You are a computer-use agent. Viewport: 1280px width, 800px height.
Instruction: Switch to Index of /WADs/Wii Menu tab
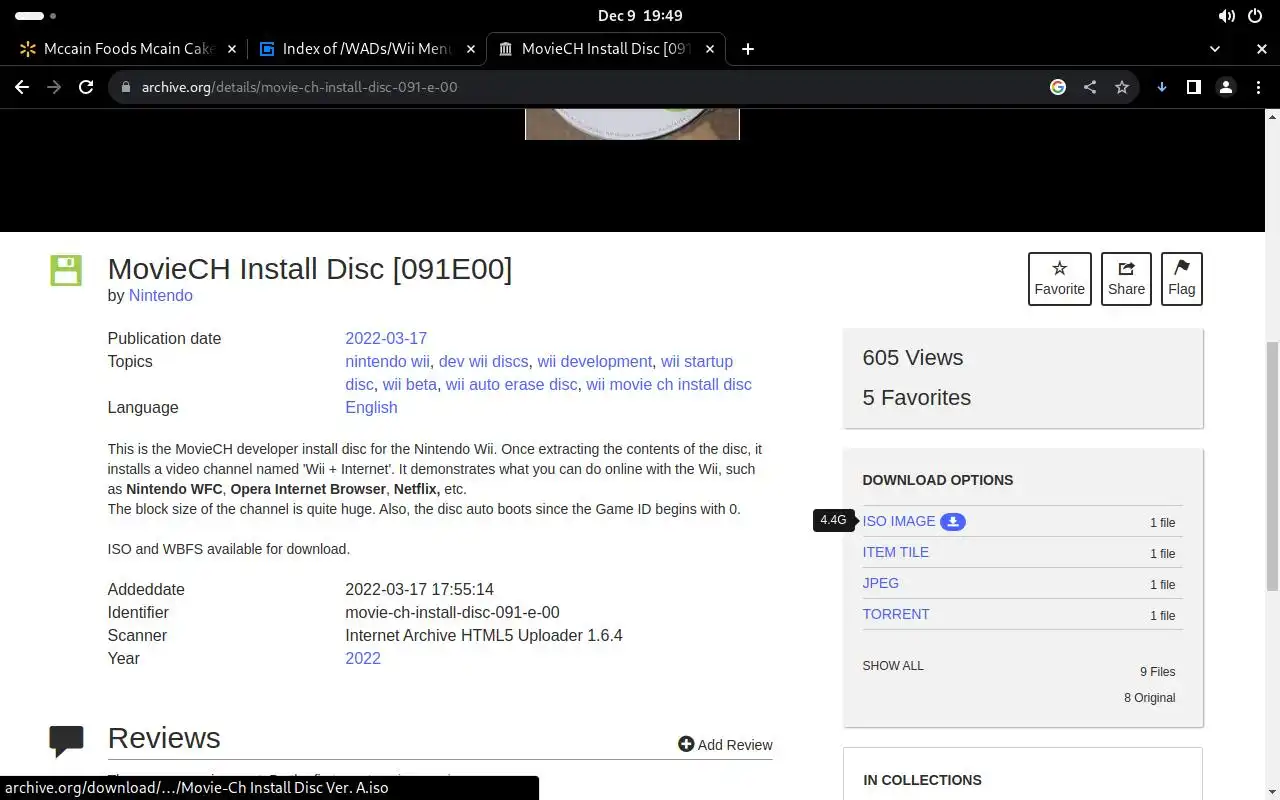366,48
